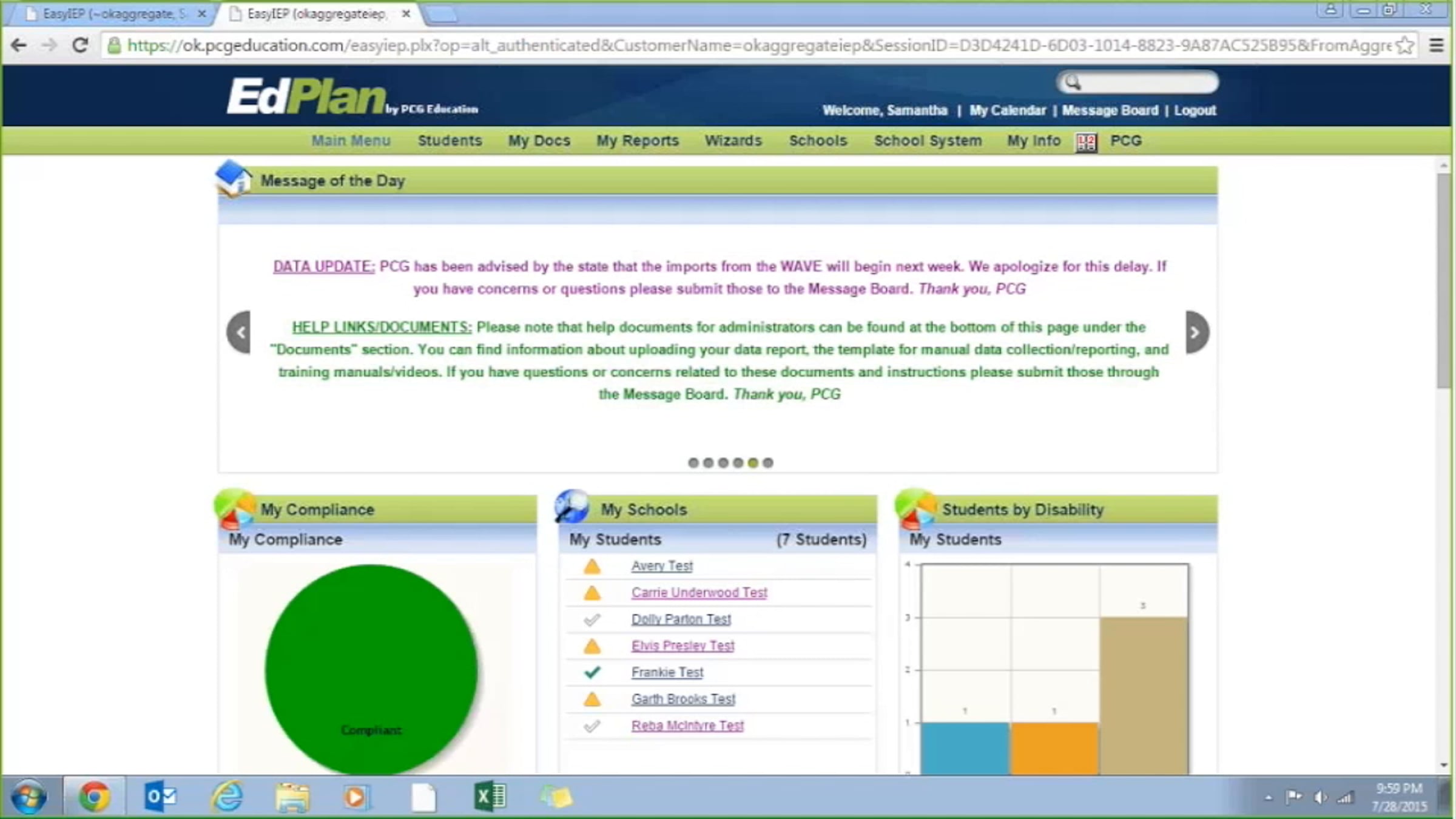The height and width of the screenshot is (819, 1456).
Task: Open Reba McIntyre Test student record
Action: pos(687,726)
